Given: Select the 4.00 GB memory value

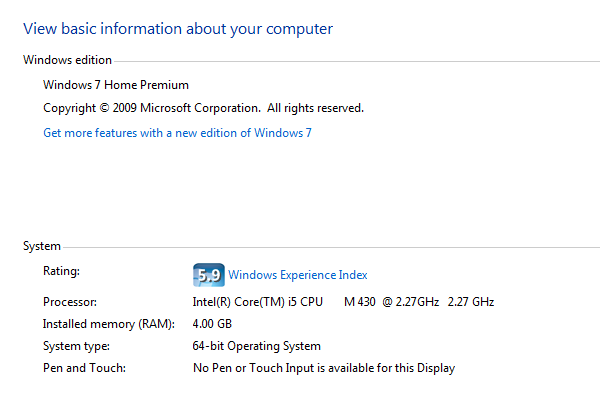Looking at the screenshot, I should point(212,324).
